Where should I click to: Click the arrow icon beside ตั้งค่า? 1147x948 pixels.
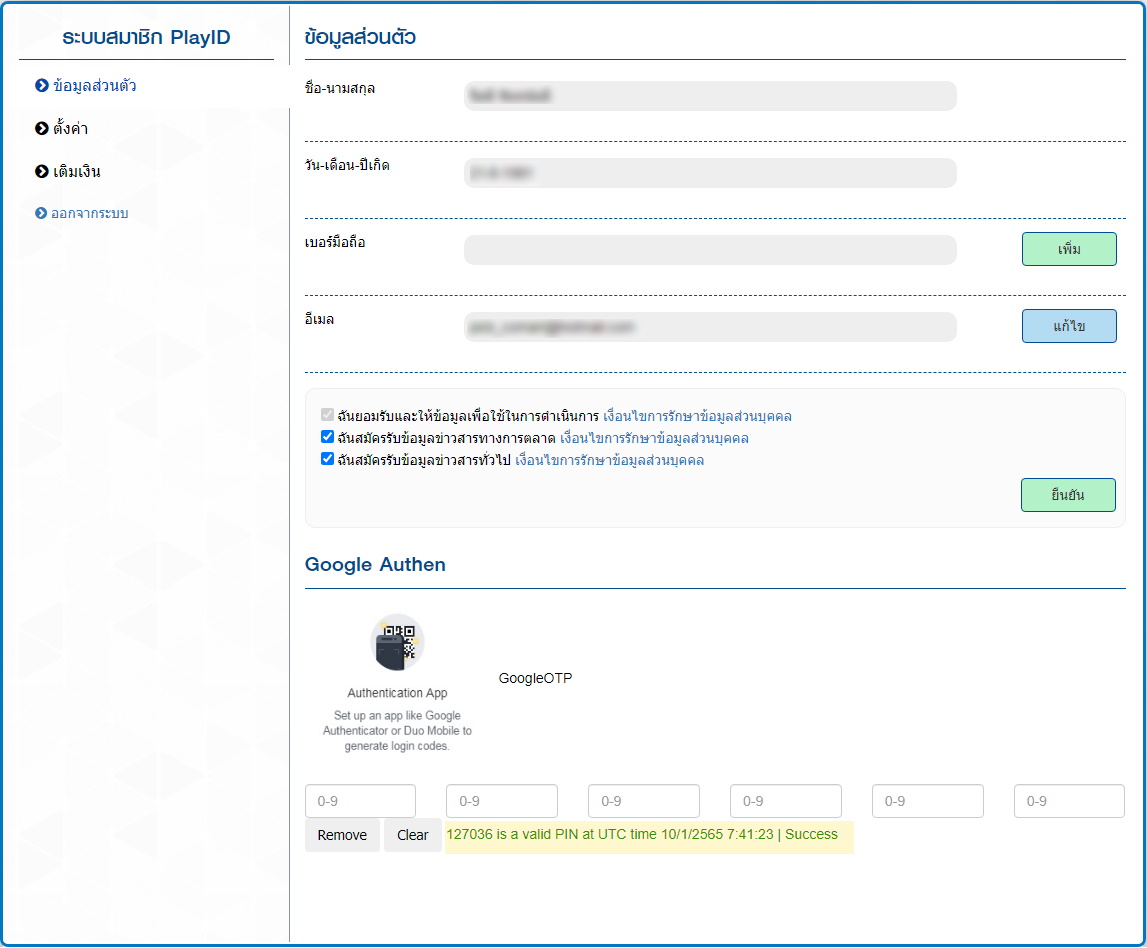pos(42,129)
